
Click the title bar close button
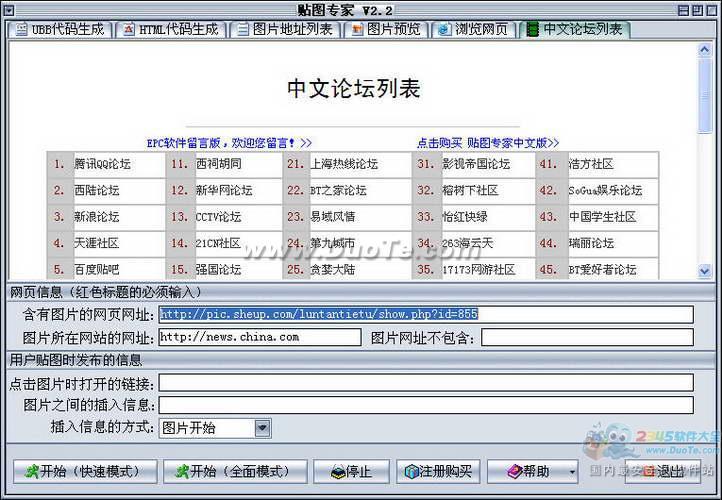(711, 10)
